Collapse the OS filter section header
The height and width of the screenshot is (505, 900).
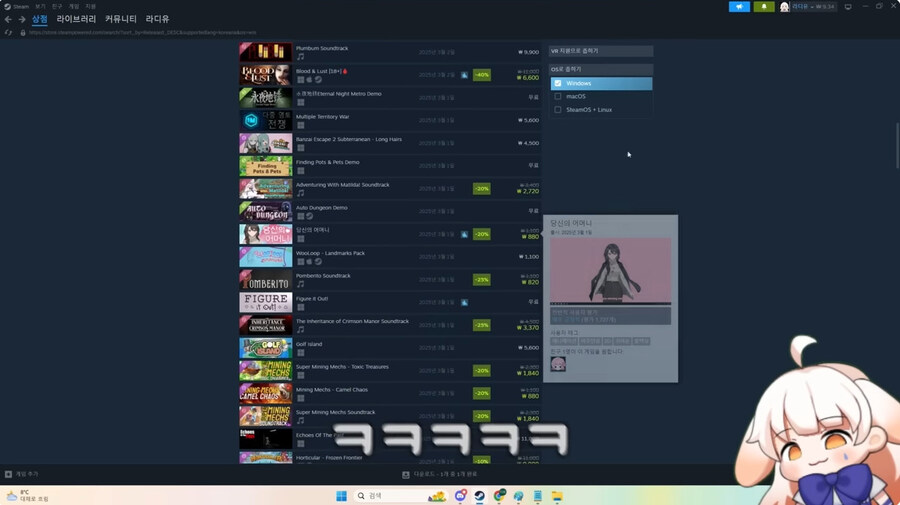pos(600,68)
